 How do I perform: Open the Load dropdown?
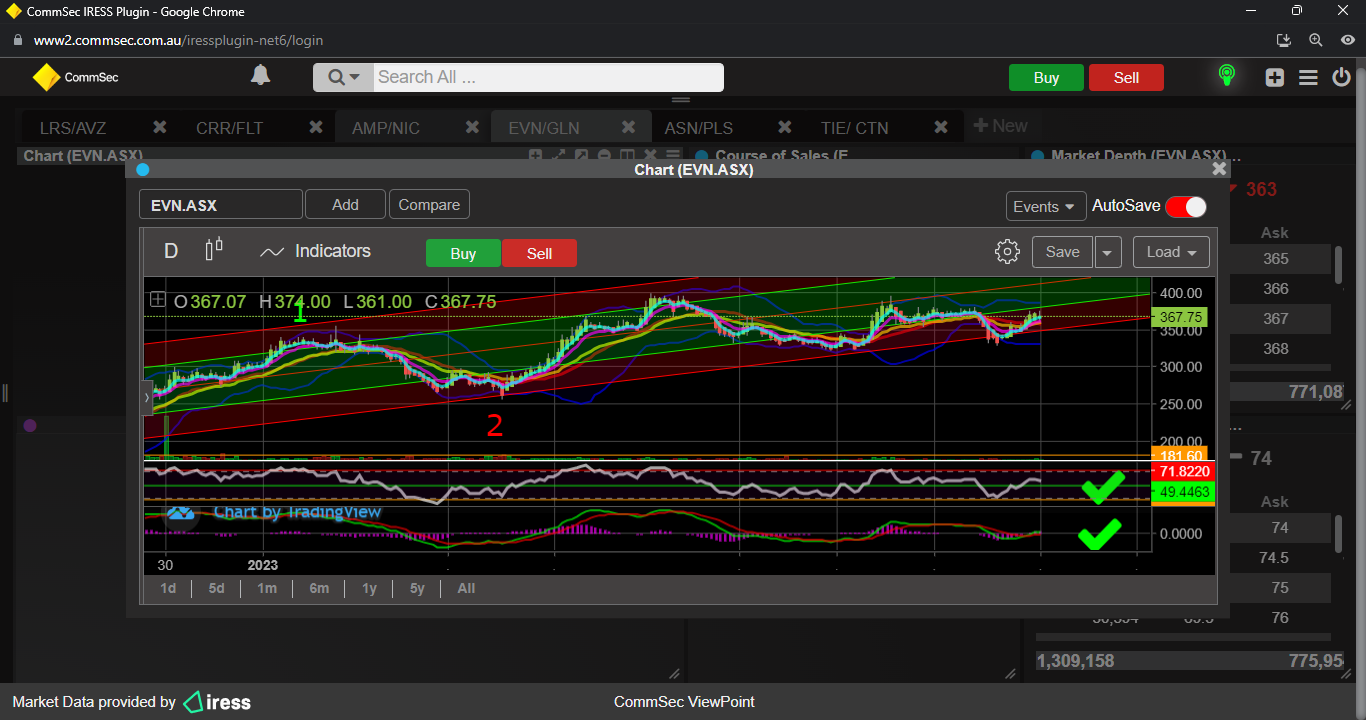point(1171,252)
